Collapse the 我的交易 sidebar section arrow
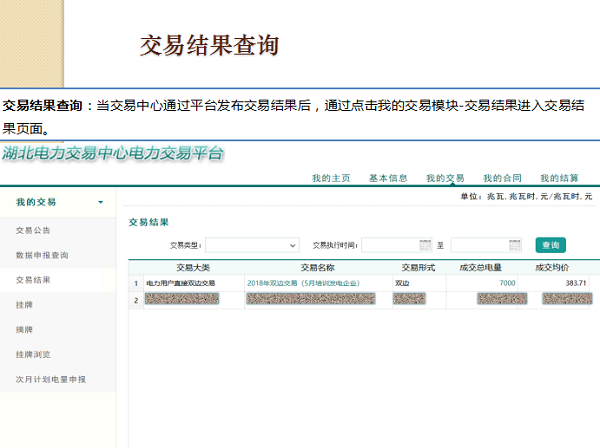This screenshot has width=600, height=448. 100,202
